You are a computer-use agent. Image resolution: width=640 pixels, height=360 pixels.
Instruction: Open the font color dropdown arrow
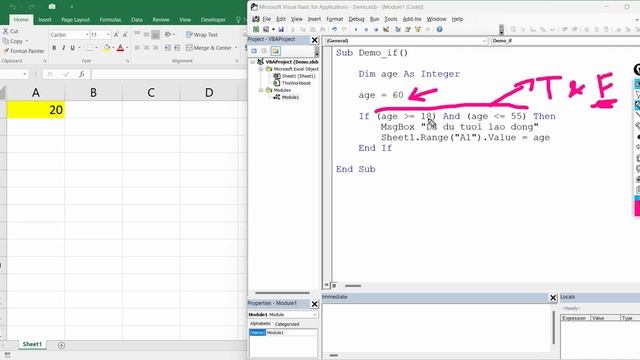click(x=127, y=48)
